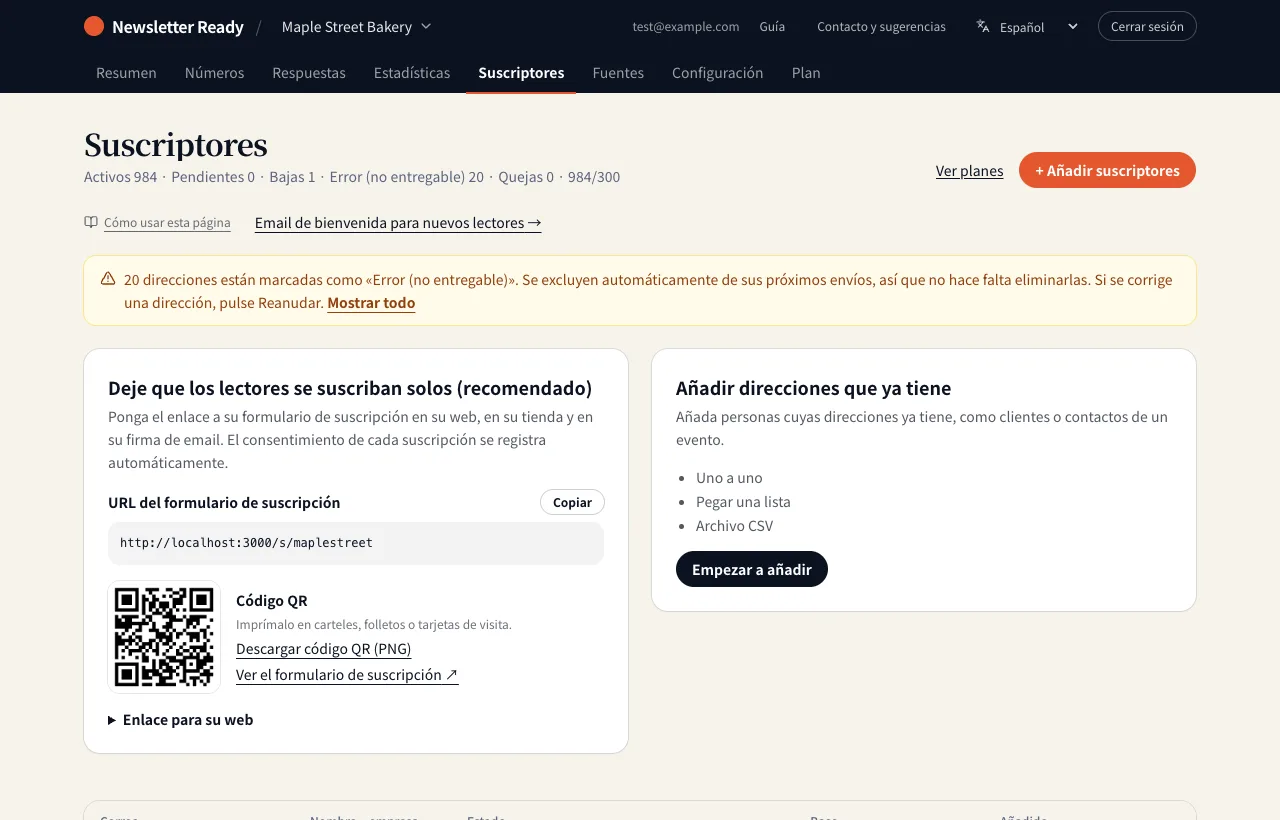Viewport: 1280px width, 820px height.
Task: Open the Ver planes link
Action: tap(969, 171)
